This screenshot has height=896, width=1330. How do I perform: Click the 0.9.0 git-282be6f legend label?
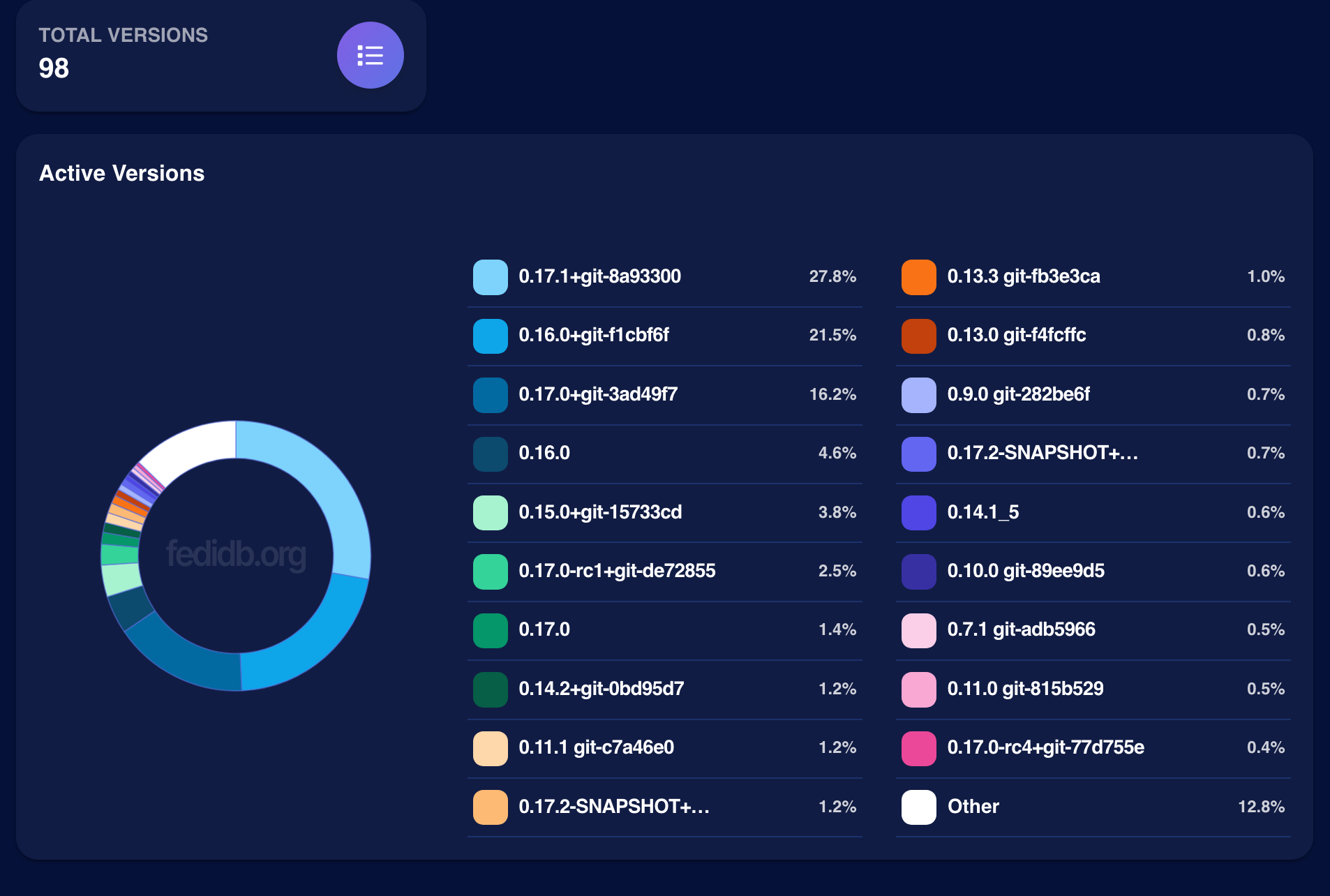coord(1018,394)
